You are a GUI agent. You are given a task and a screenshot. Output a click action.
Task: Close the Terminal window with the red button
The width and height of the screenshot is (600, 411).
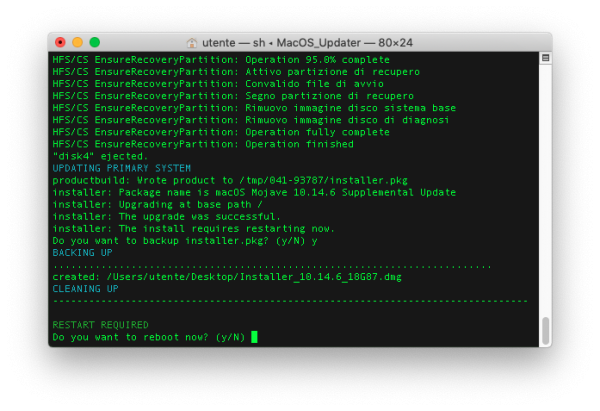(60, 42)
